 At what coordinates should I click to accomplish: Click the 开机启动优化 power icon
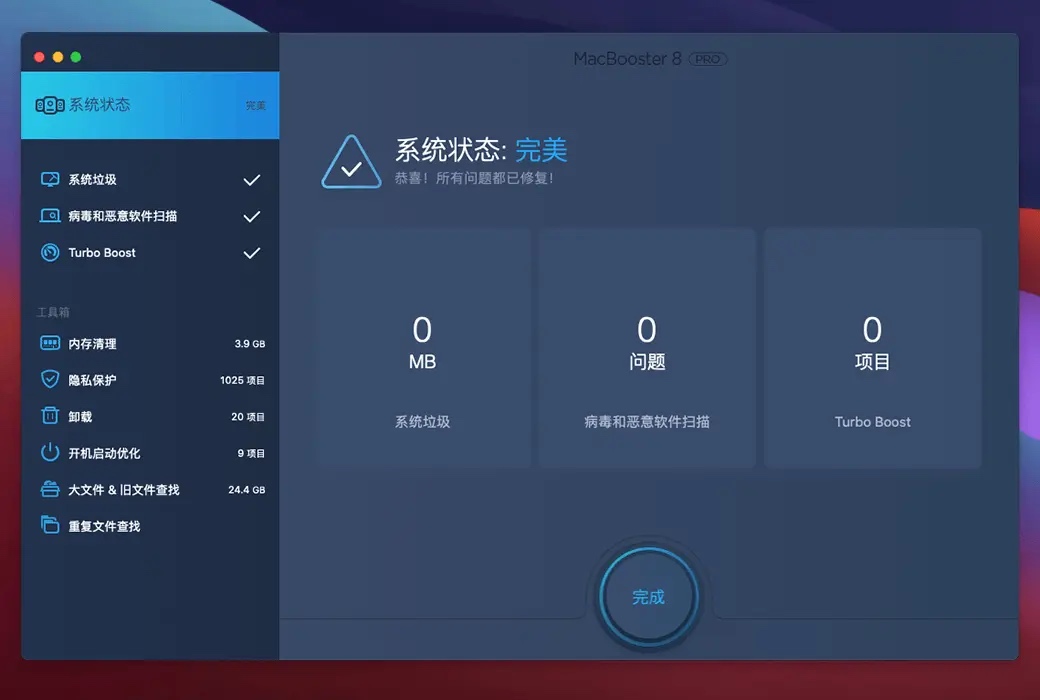coord(50,453)
